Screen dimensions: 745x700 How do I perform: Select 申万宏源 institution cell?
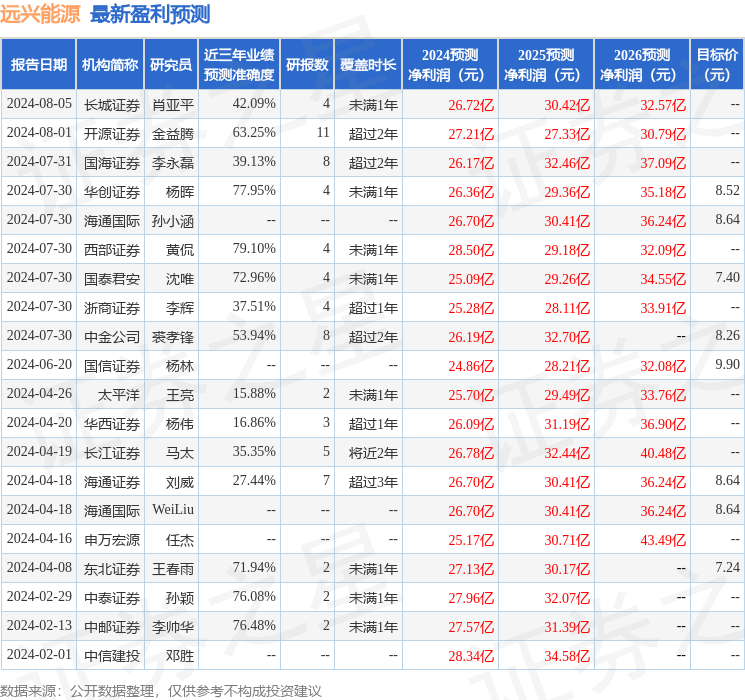(x=112, y=540)
